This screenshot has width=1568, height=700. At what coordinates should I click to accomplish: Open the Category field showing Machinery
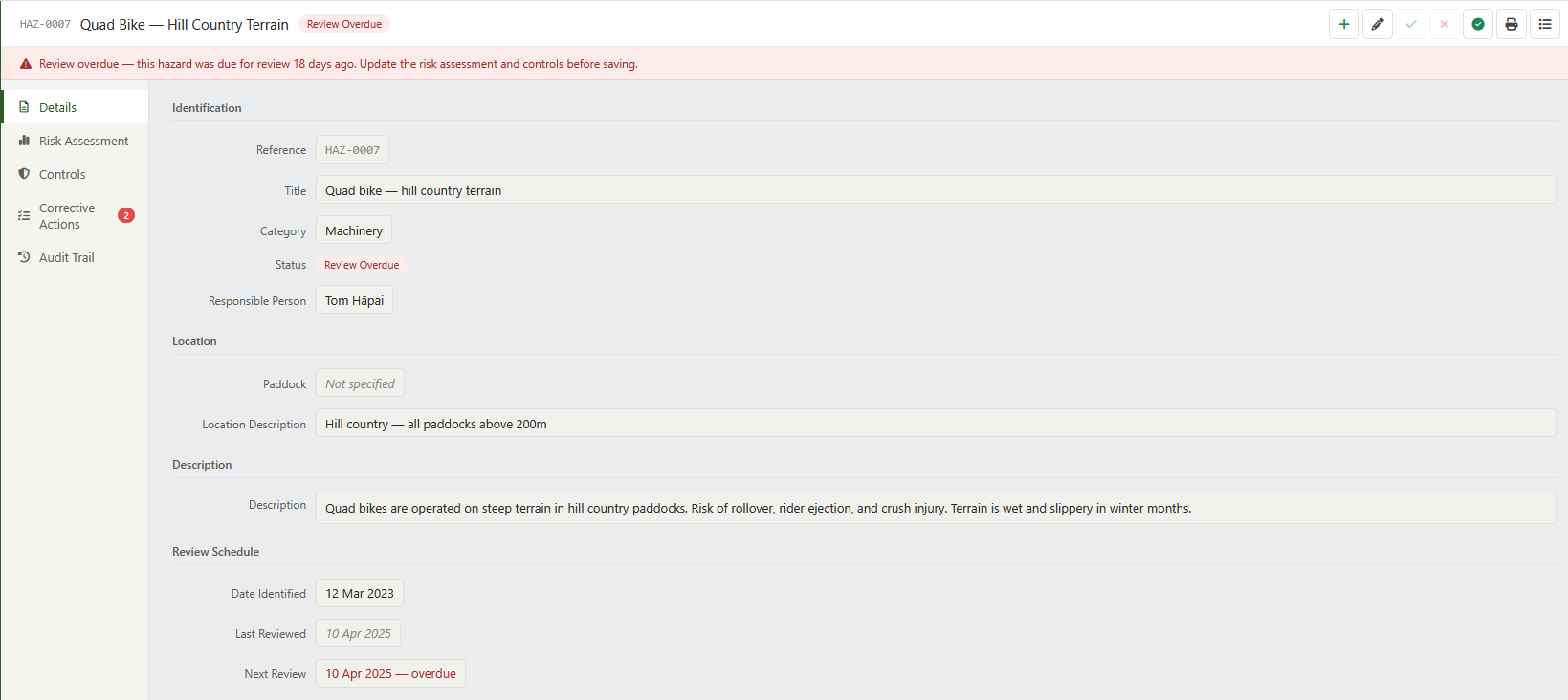click(354, 230)
